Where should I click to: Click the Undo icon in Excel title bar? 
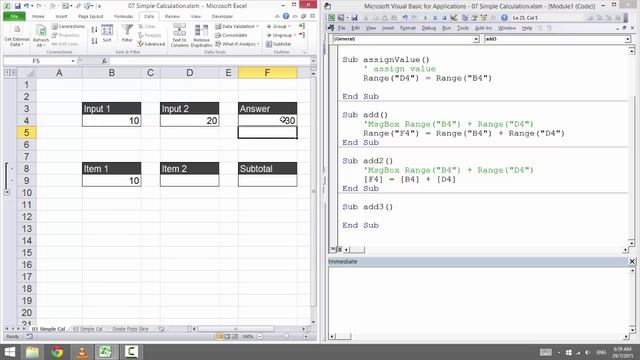pos(27,6)
